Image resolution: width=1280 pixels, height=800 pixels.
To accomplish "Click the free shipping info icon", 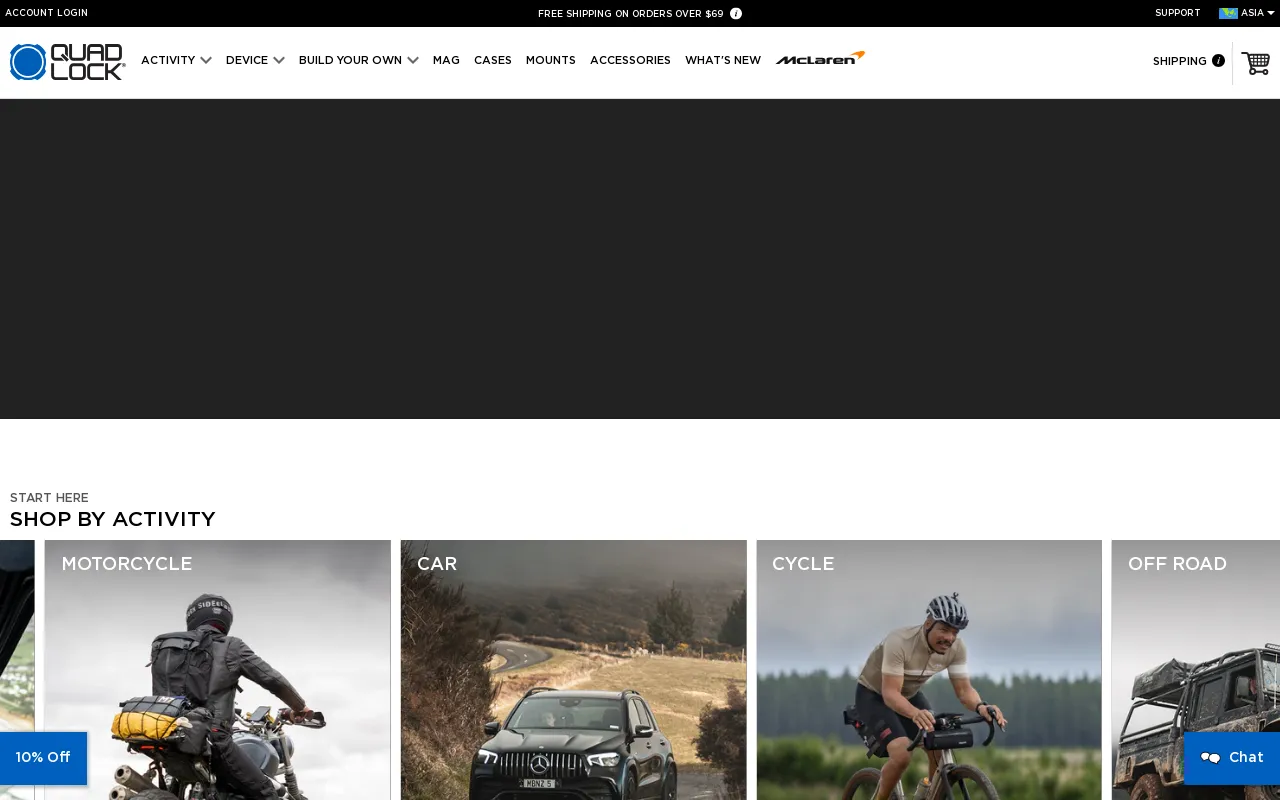I will 735,13.
